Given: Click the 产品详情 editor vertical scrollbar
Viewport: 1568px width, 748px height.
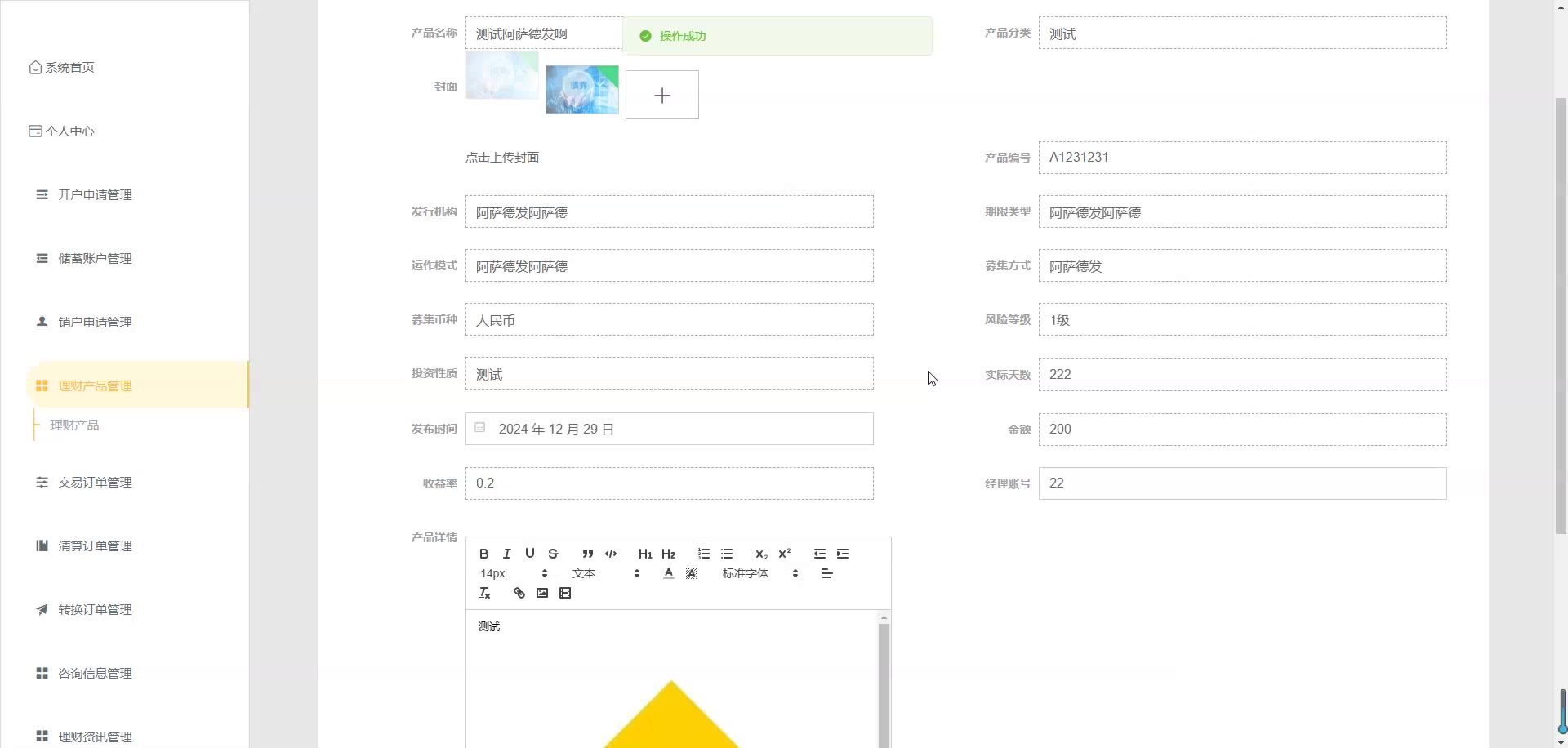Looking at the screenshot, I should [x=884, y=684].
